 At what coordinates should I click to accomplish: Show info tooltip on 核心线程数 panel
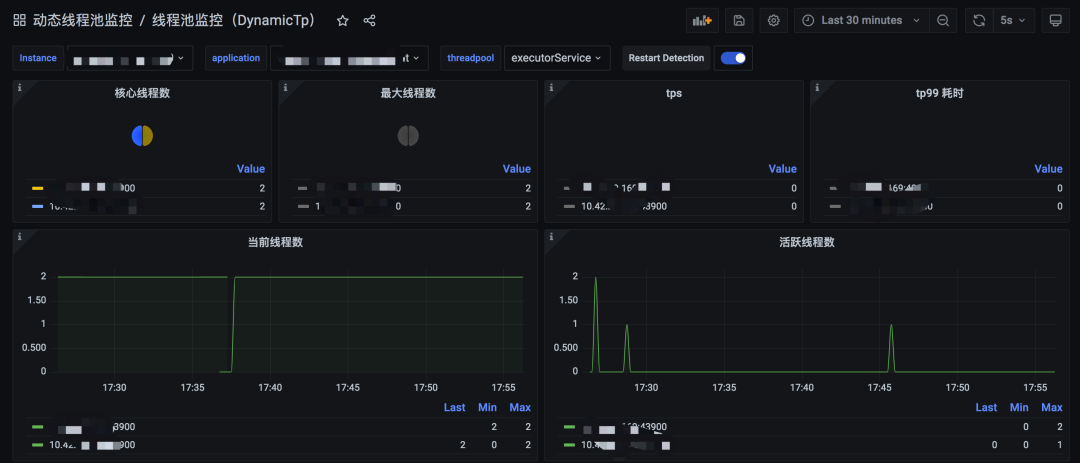click(x=19, y=88)
